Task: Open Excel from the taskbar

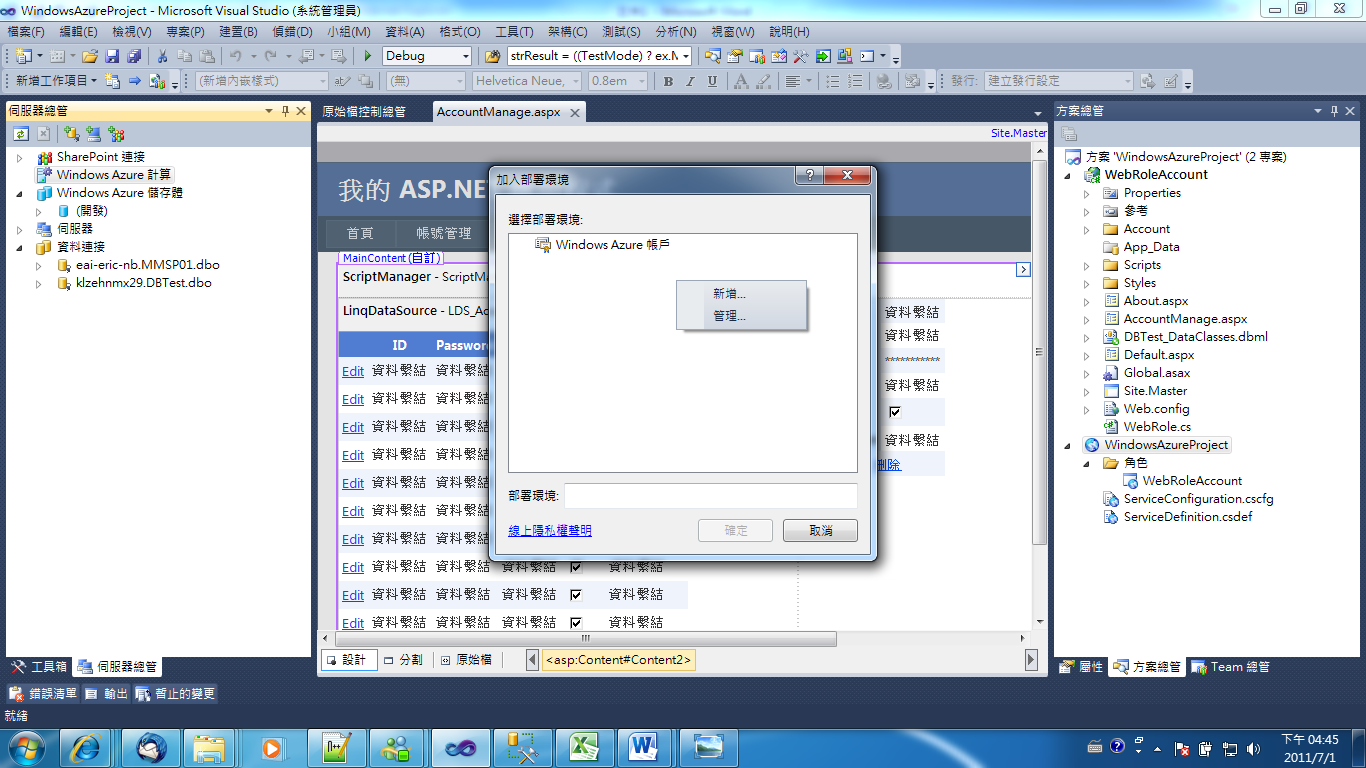Action: [x=583, y=747]
